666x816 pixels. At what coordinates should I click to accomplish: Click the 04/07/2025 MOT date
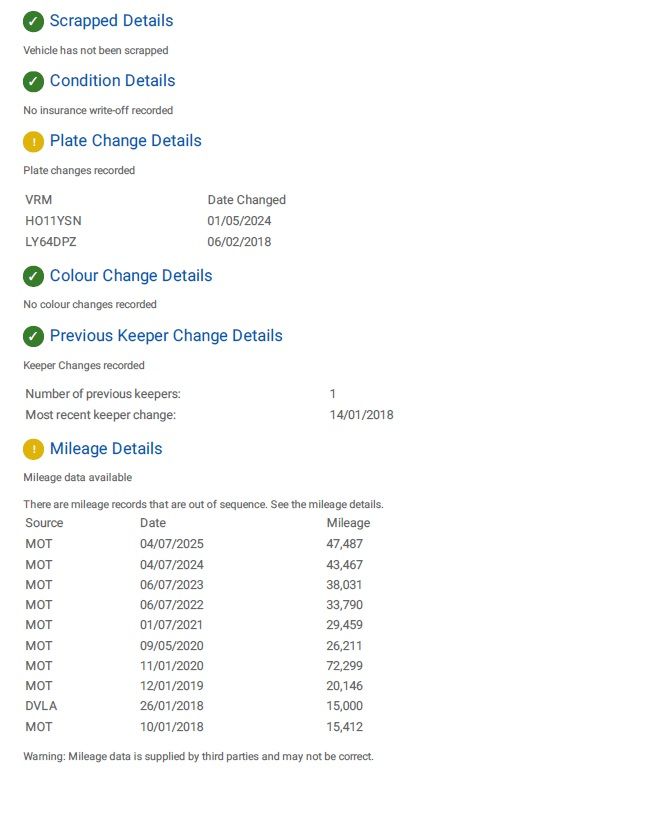click(171, 544)
